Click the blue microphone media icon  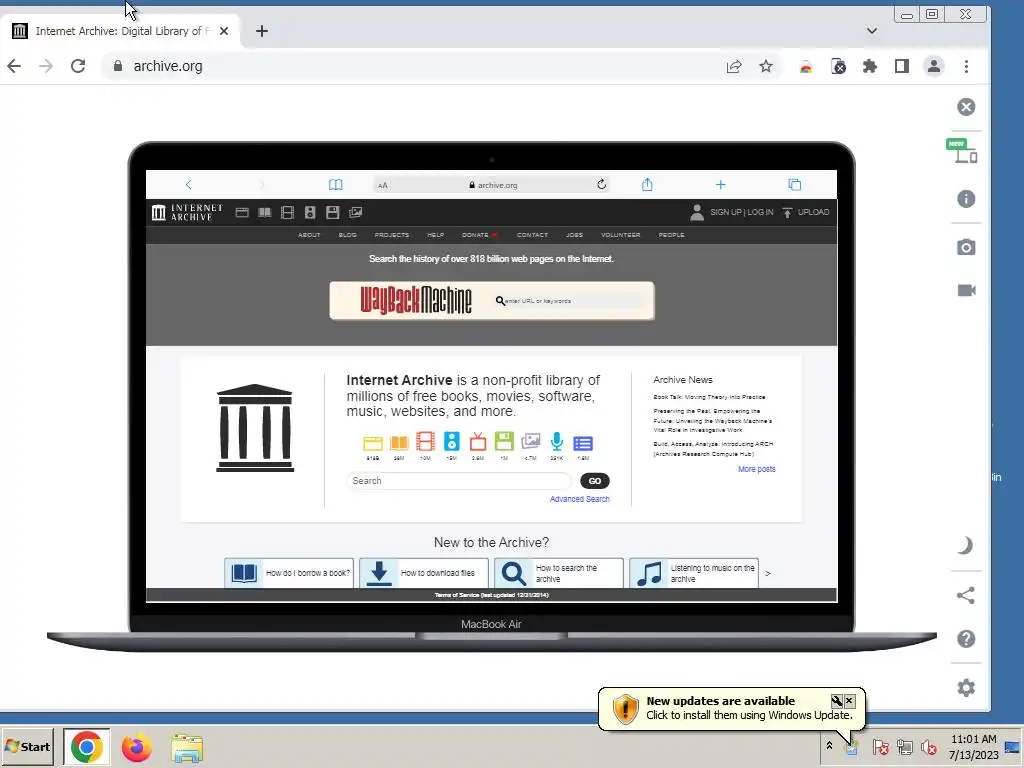click(x=556, y=442)
